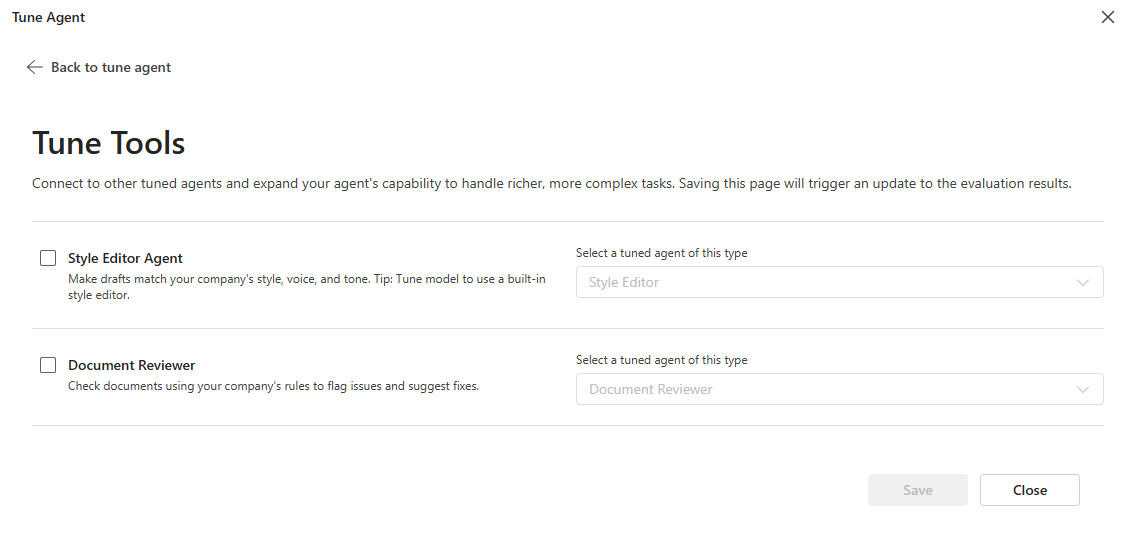Click the 'Tune Tools' page heading
Screen dimensions: 1136x542
coord(108,143)
